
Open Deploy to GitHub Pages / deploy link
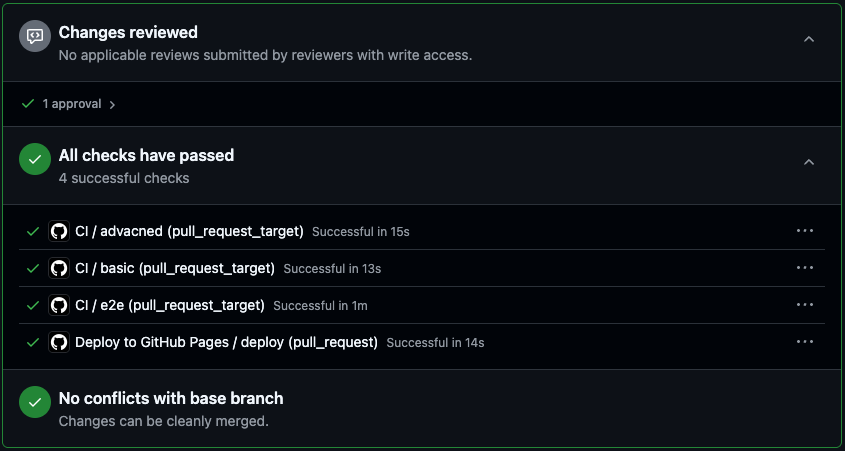[x=226, y=342]
